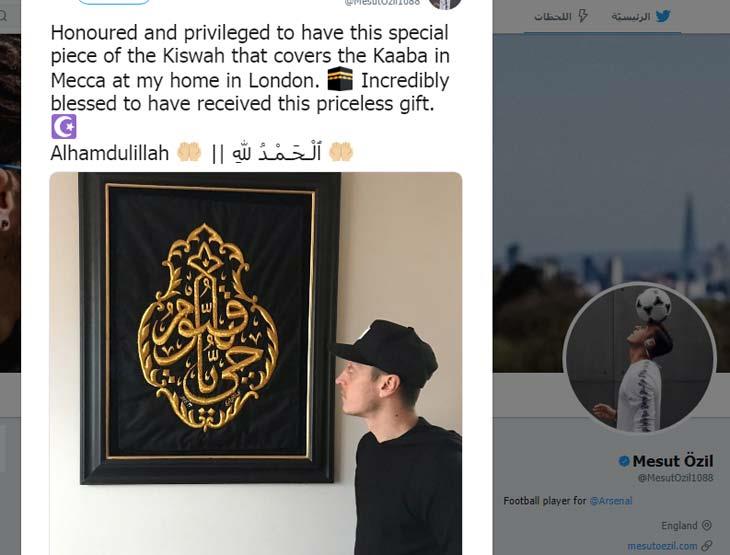730x555 pixels.
Task: Click the purple crescent moon emoji
Action: [x=63, y=127]
